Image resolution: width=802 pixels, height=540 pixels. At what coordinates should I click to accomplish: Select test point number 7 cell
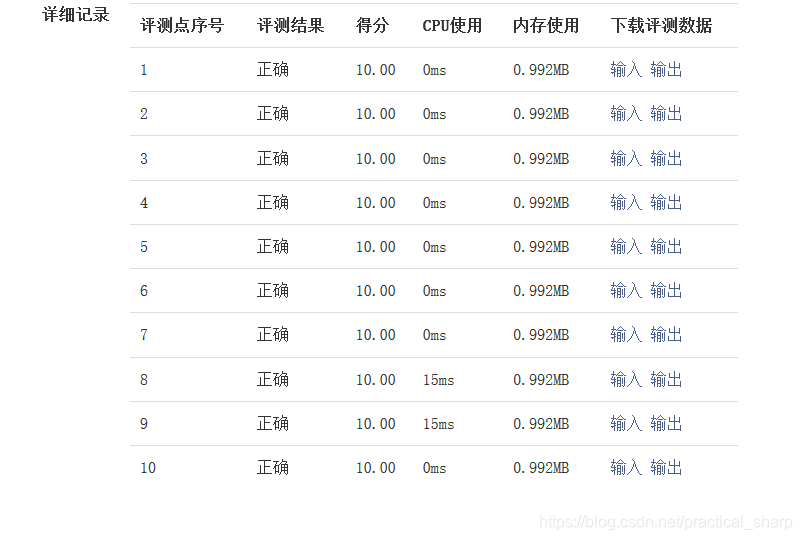[x=144, y=335]
